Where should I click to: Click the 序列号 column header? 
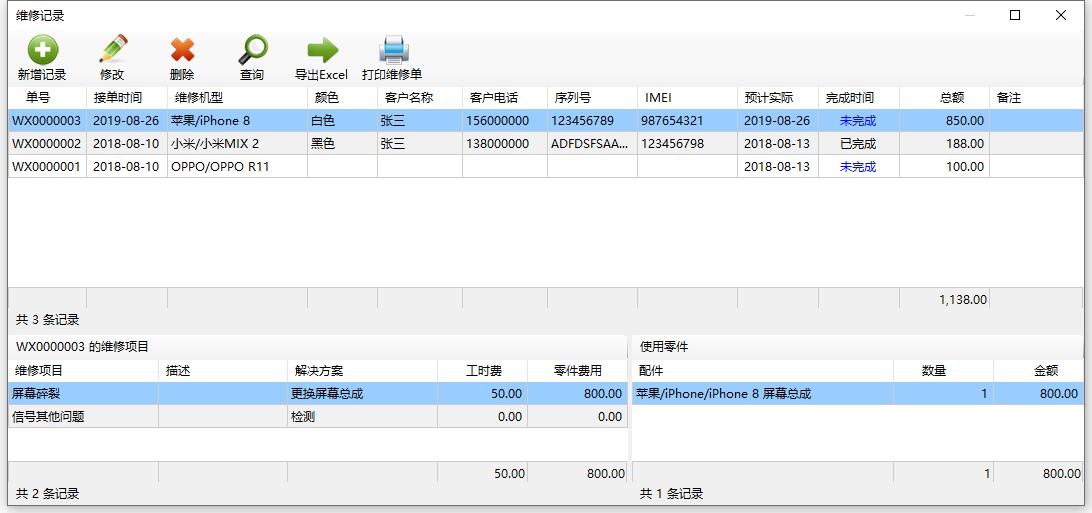coord(593,98)
